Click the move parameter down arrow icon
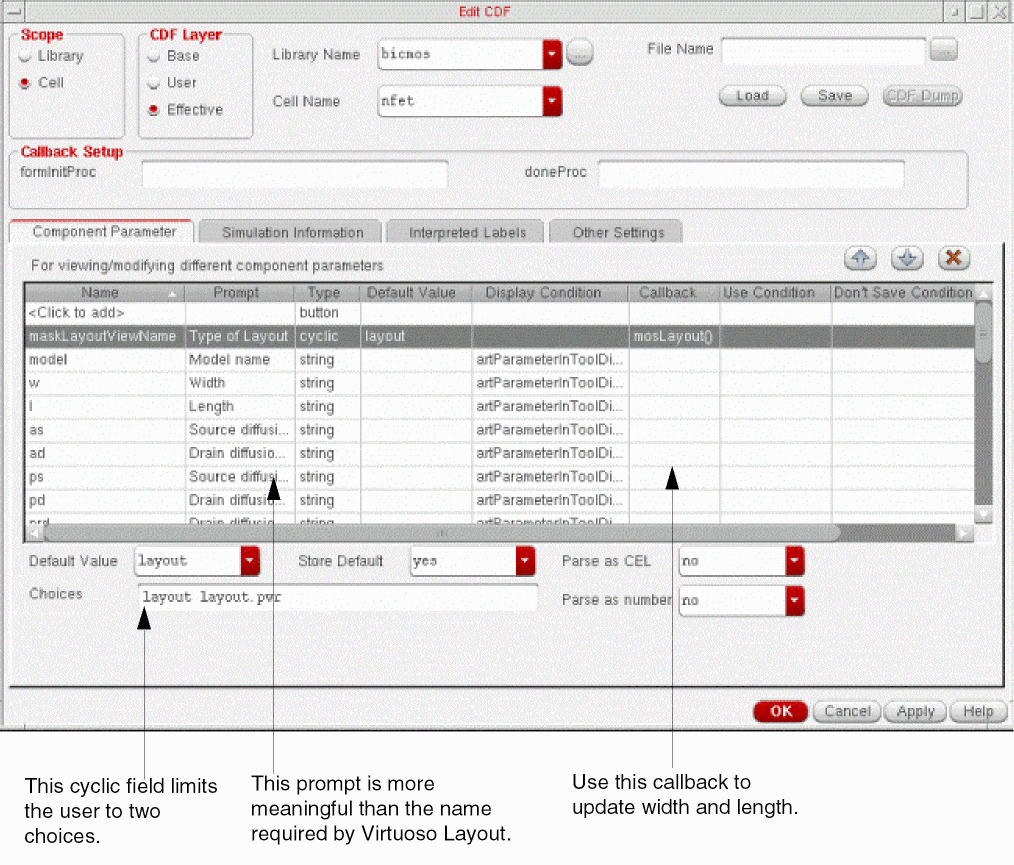This screenshot has height=865, width=1014. click(x=906, y=259)
